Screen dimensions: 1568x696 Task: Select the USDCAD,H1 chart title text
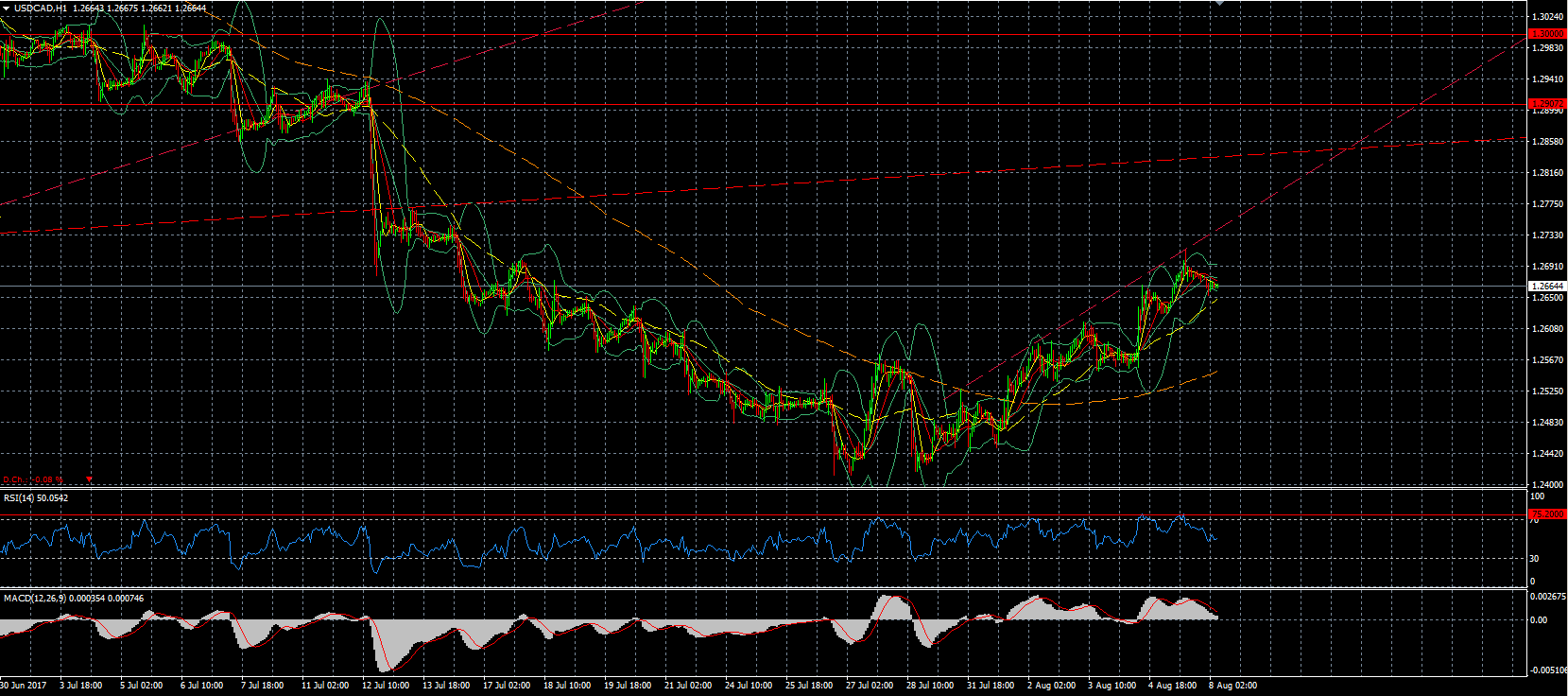coord(40,9)
